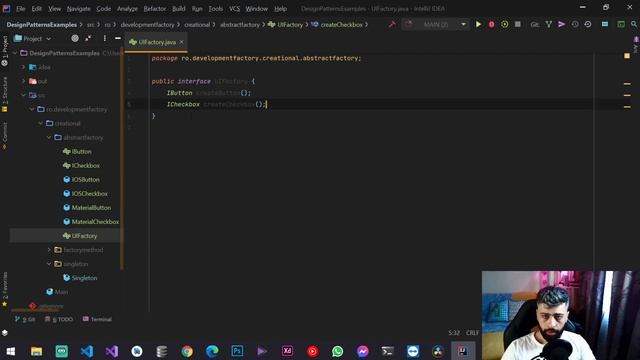
Task: Click the CRLF line separator in status bar
Action: pyautogui.click(x=472, y=333)
